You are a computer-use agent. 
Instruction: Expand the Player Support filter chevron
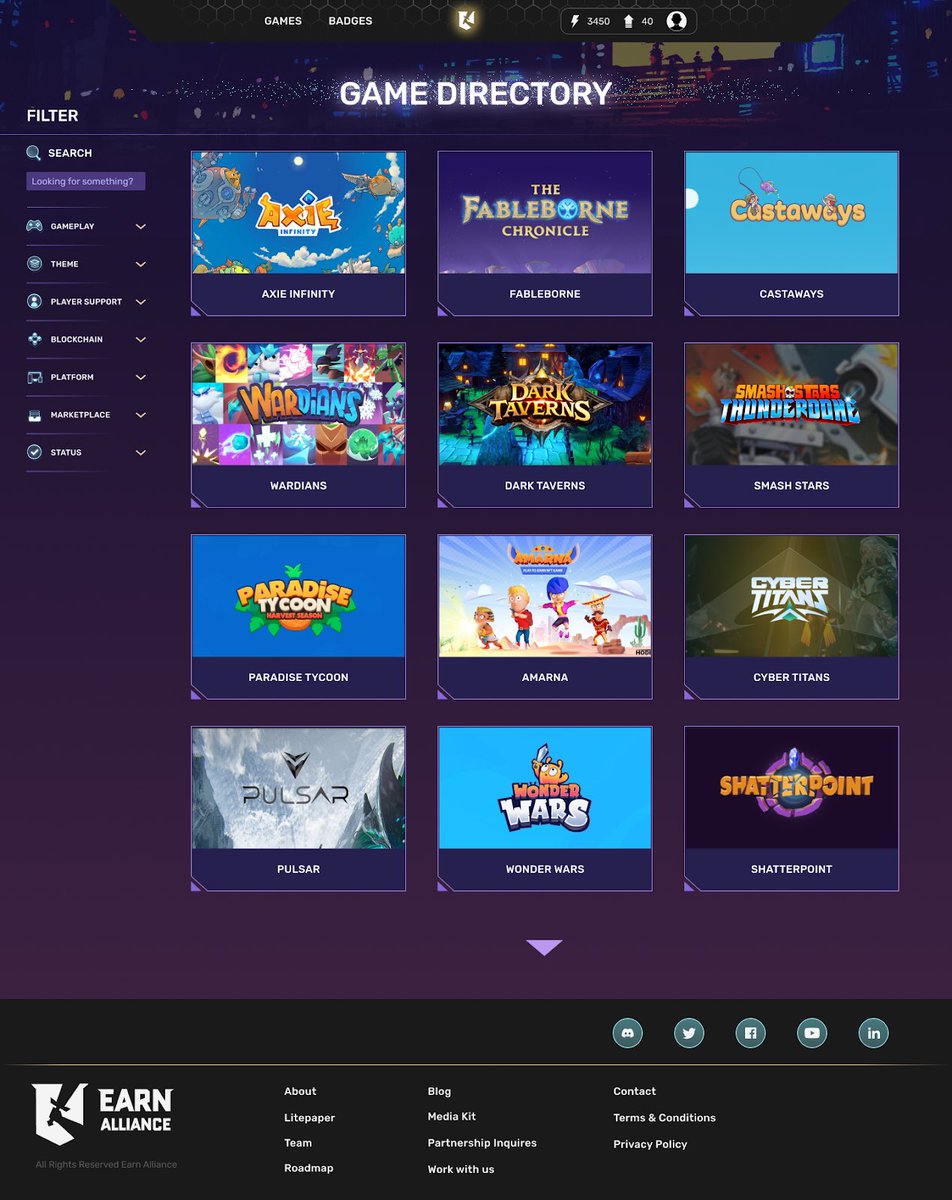[141, 302]
